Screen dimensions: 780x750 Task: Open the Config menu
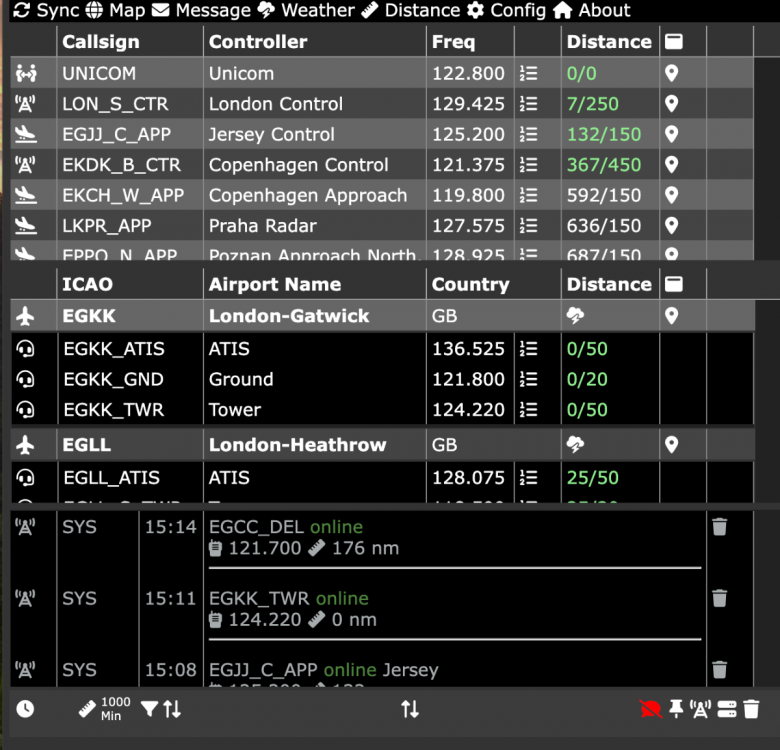coord(506,11)
